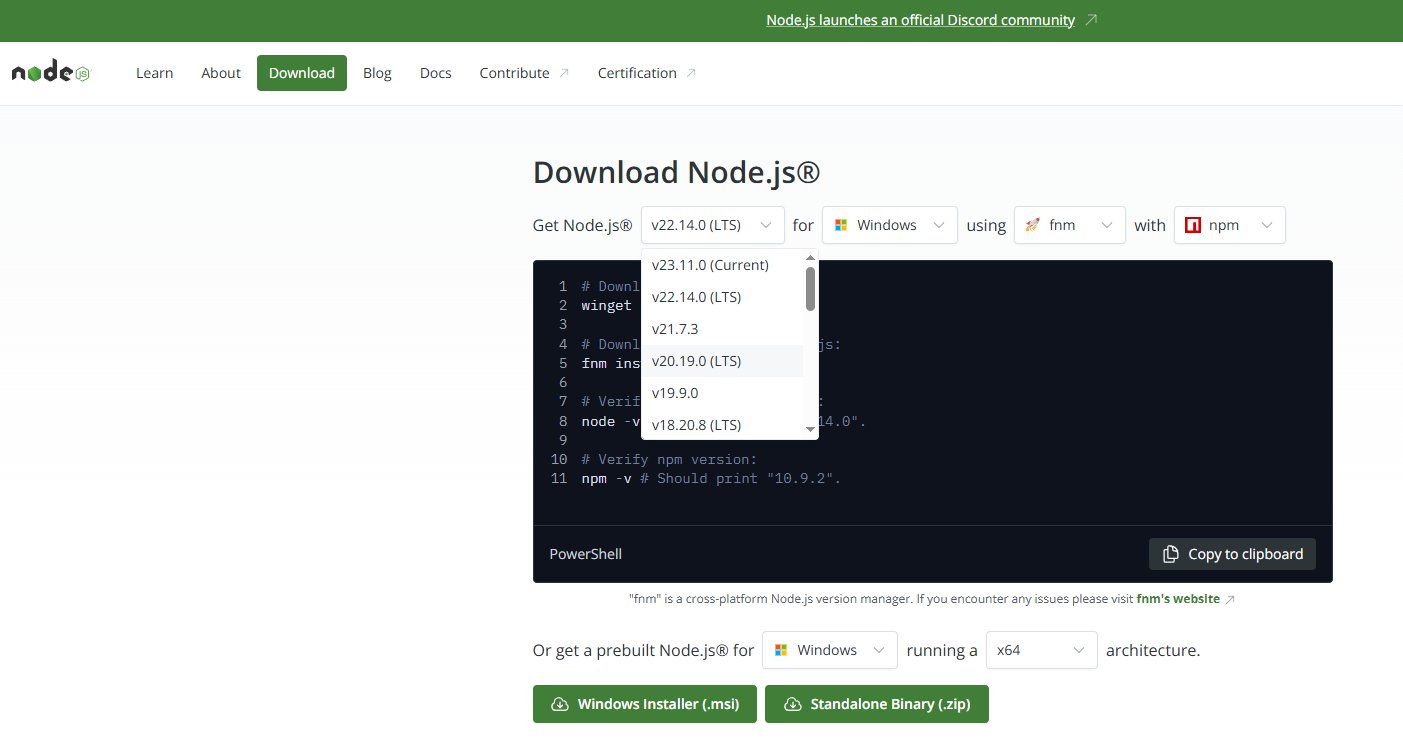The image size is (1403, 756).
Task: Download the Standalone Binary (.zip)
Action: 876,704
